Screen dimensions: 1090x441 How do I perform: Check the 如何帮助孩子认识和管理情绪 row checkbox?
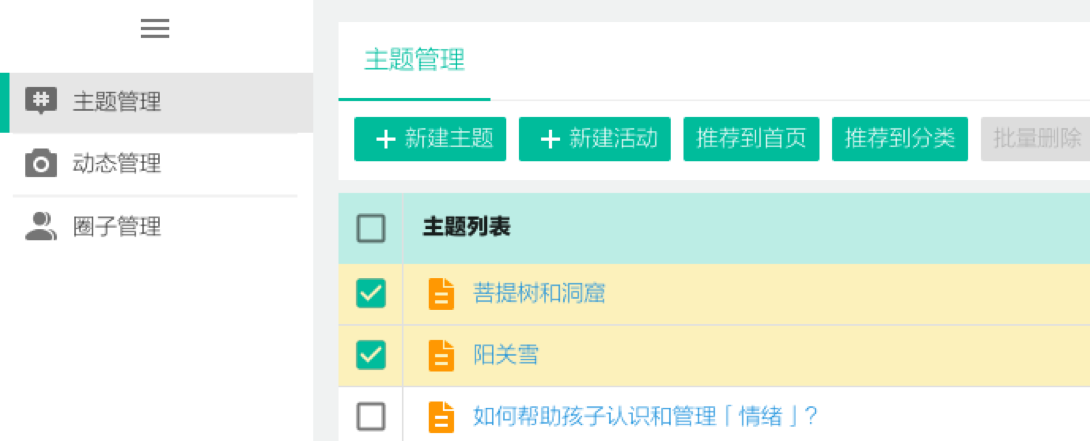[371, 417]
